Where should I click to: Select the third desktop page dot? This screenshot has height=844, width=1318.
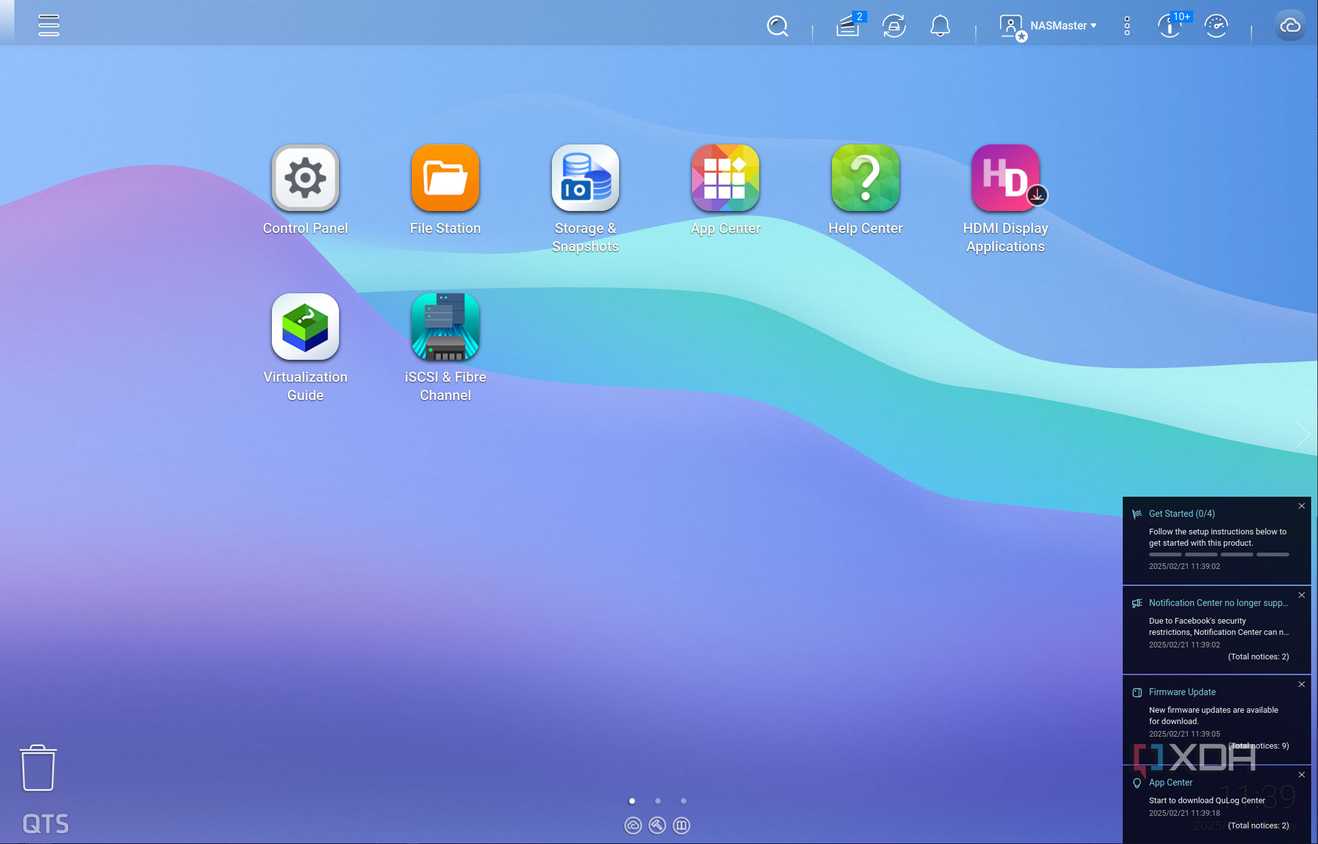pos(683,801)
